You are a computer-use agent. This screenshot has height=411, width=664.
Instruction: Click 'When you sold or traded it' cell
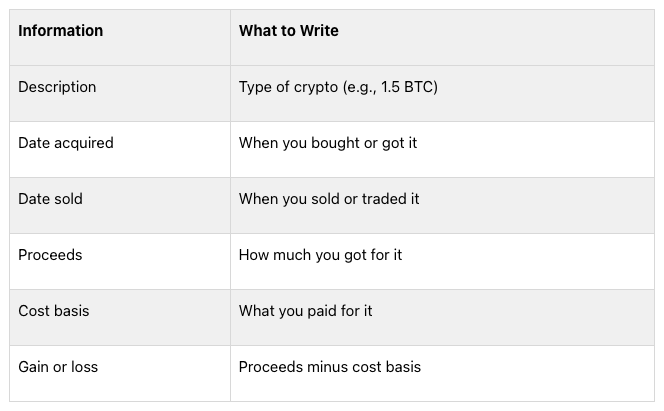pyautogui.click(x=329, y=199)
